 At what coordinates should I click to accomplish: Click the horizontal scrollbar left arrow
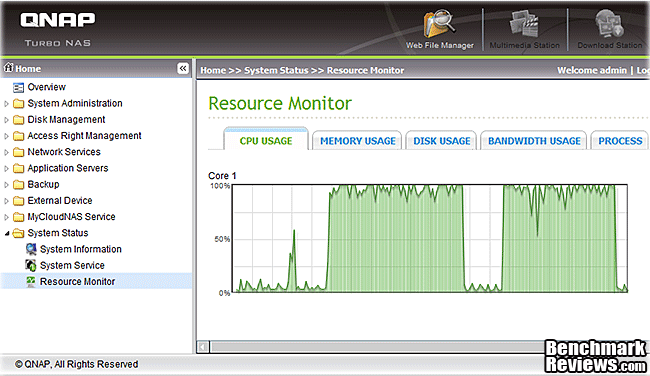coord(203,347)
